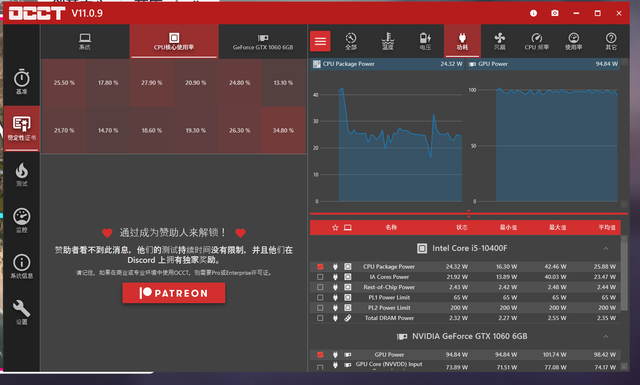This screenshot has height=385, width=640.
Task: Collapse the NVIDIA GeForce GTX 1060 6GB group
Action: point(606,336)
